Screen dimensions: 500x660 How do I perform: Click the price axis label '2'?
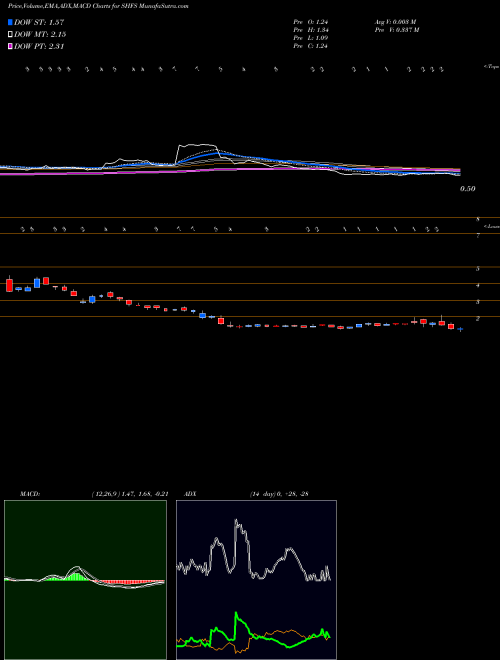pyautogui.click(x=478, y=319)
